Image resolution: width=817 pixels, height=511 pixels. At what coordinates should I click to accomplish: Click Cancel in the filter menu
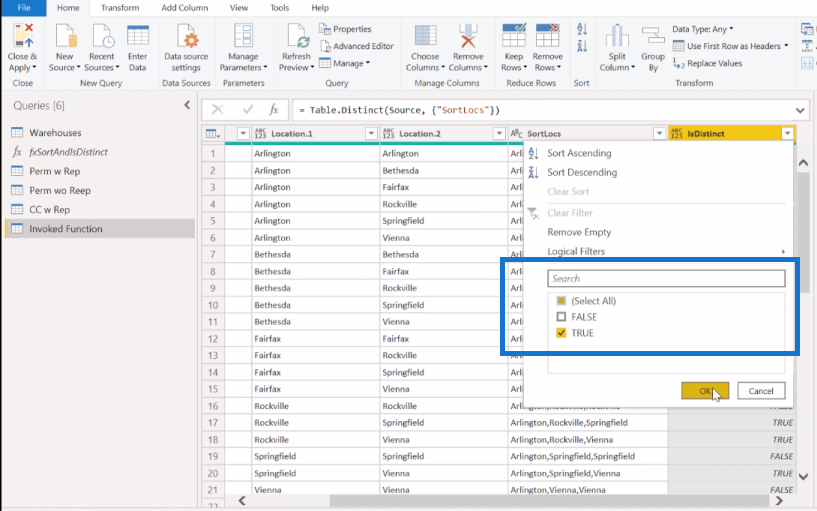761,391
